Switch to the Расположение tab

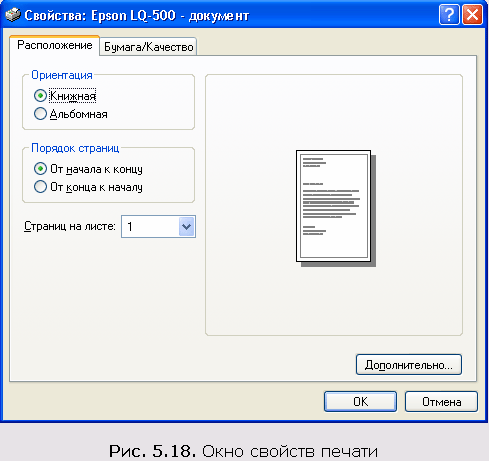click(55, 45)
